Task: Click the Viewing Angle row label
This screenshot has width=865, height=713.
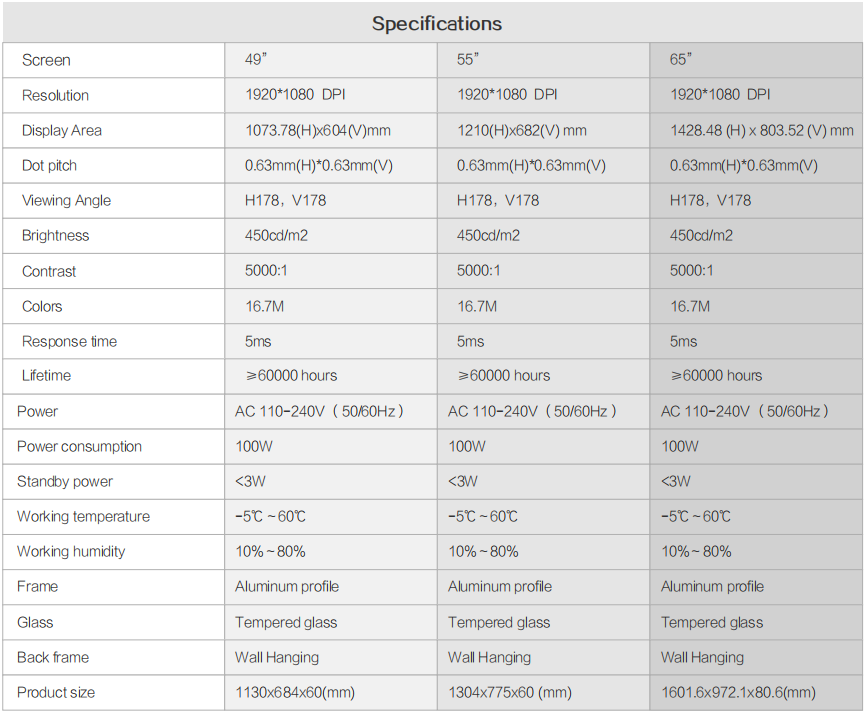Action: pyautogui.click(x=67, y=200)
